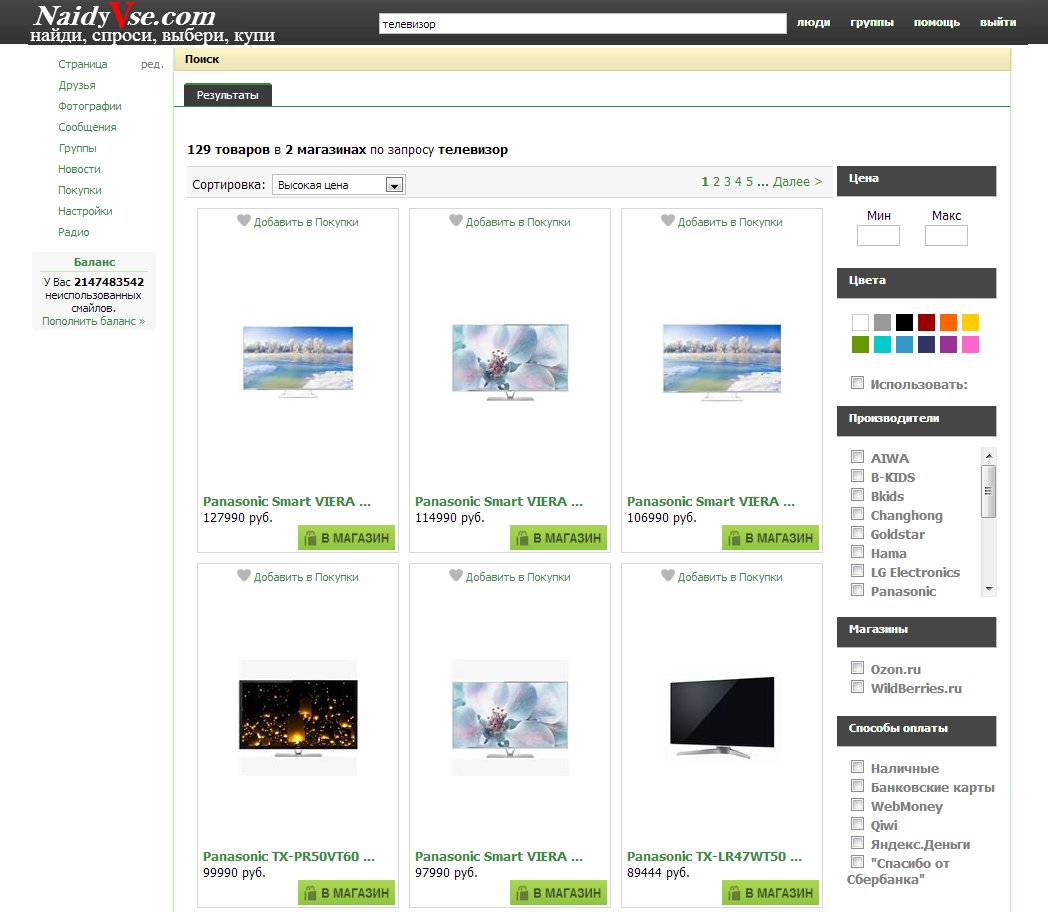Click NaidyVse.com site logo
Image resolution: width=1048 pixels, height=912 pixels.
click(152, 23)
